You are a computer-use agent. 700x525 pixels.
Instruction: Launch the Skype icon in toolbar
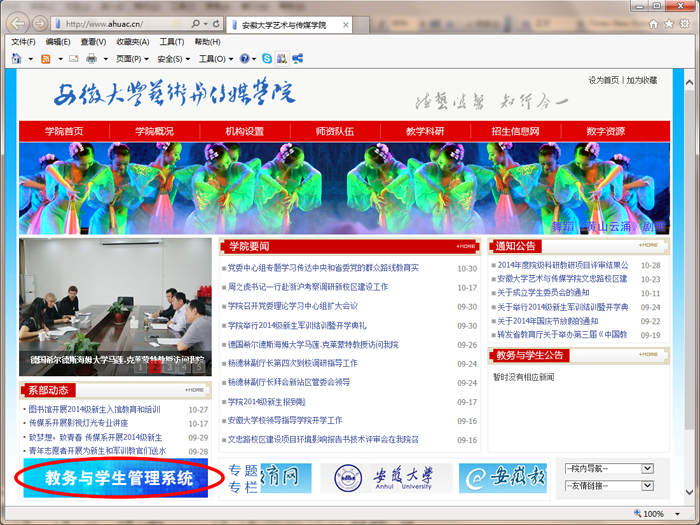pyautogui.click(x=267, y=59)
